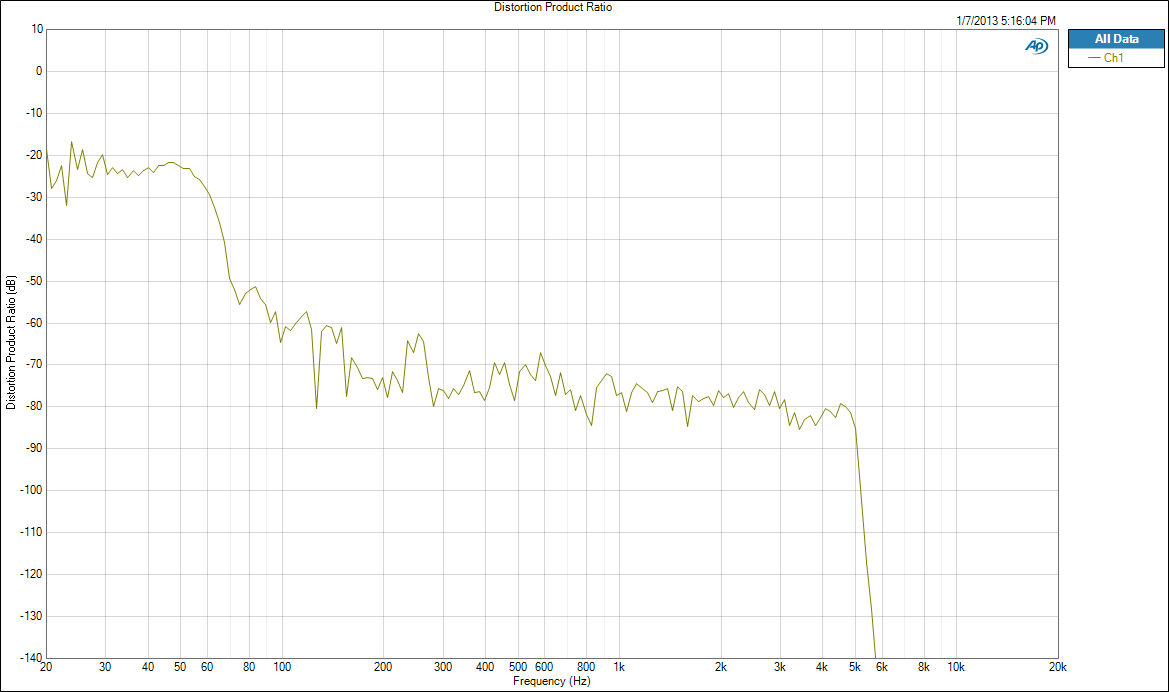
Task: Click the 500 frequency tick label
Action: pyautogui.click(x=517, y=667)
